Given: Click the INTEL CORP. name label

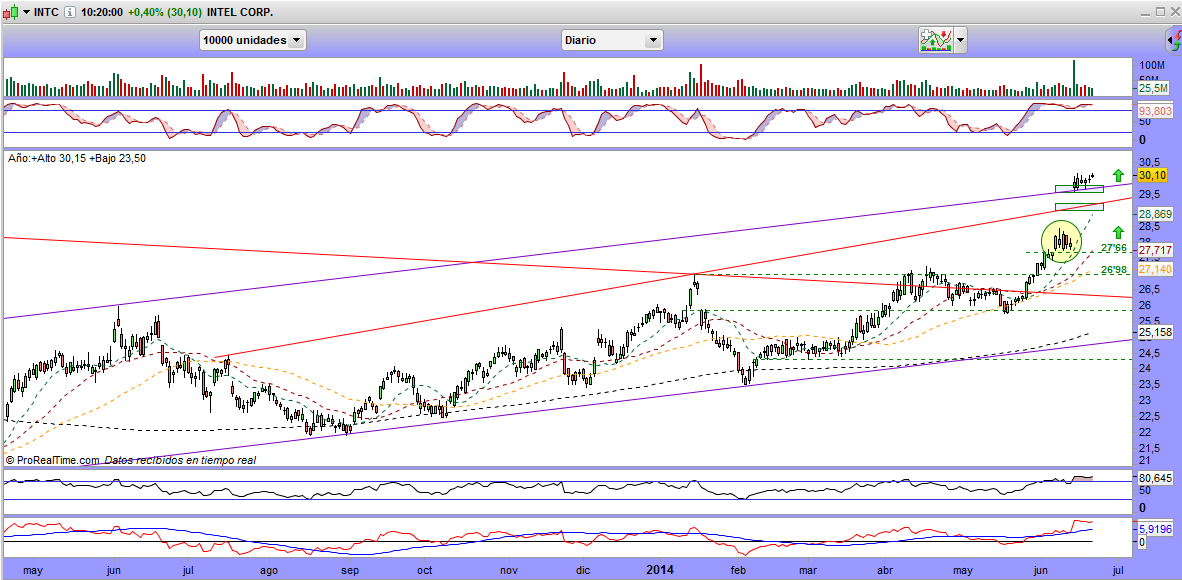Looking at the screenshot, I should click(240, 12).
